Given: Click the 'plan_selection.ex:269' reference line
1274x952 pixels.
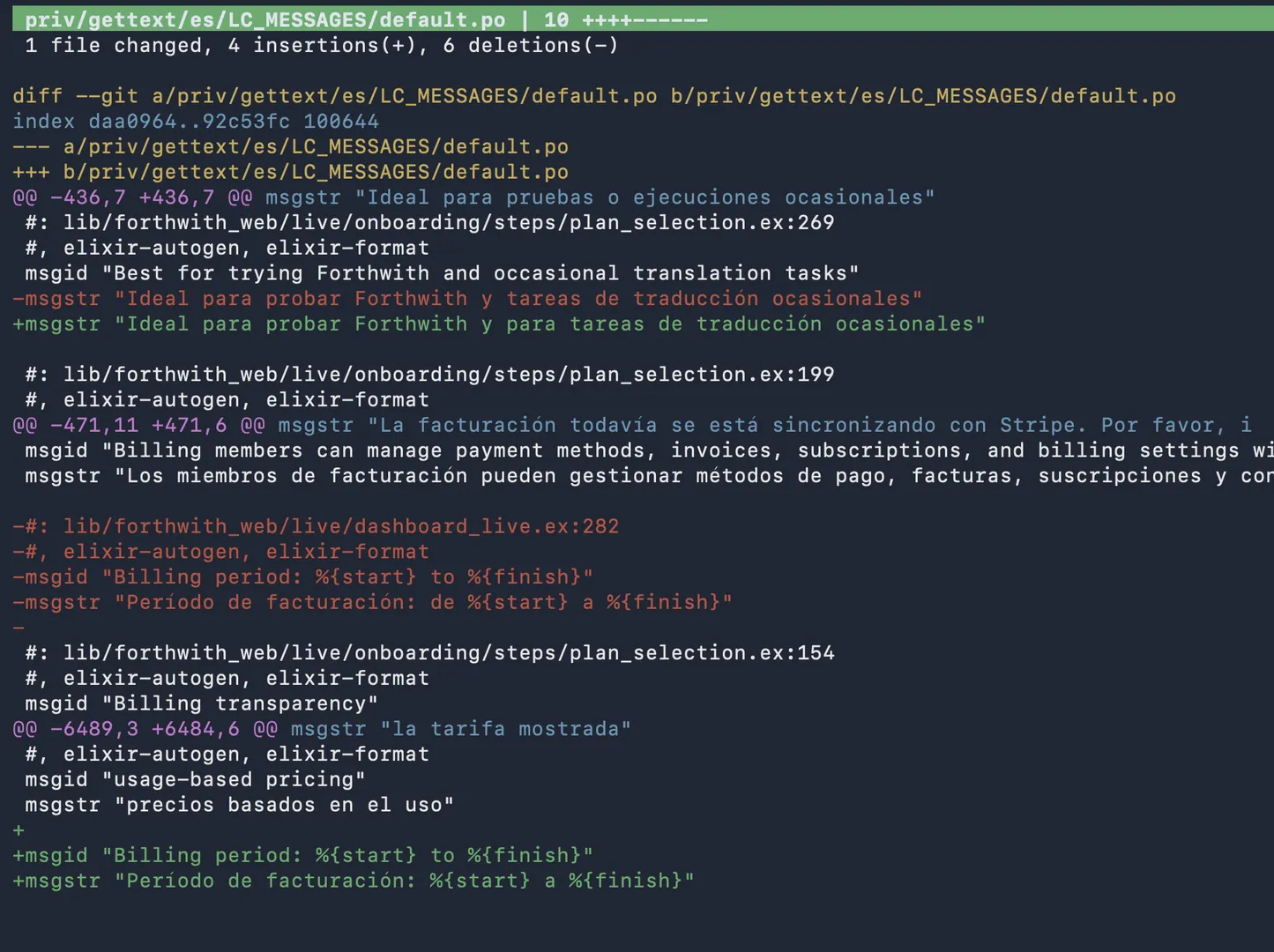Looking at the screenshot, I should coord(429,222).
